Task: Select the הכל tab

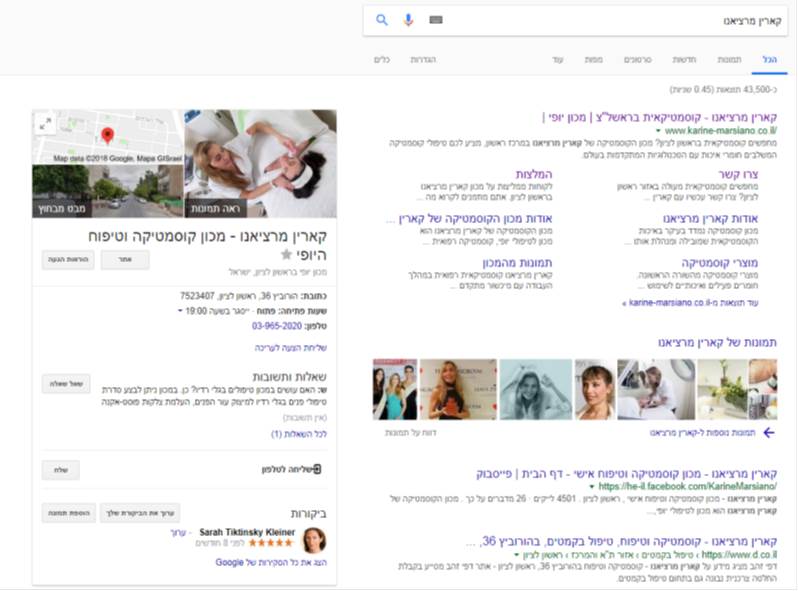Action: coord(770,60)
